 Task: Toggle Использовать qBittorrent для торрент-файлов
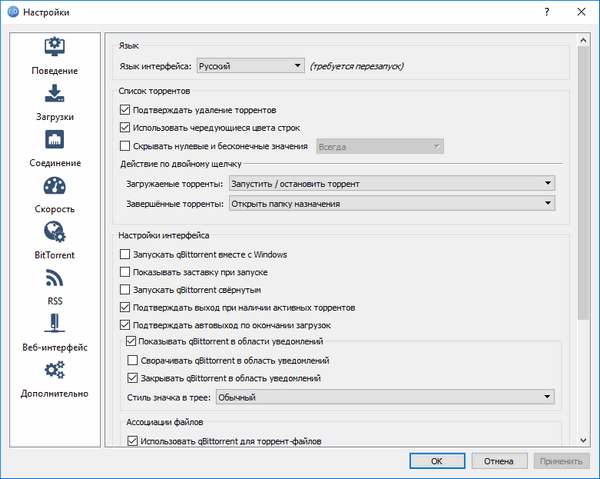pos(132,441)
